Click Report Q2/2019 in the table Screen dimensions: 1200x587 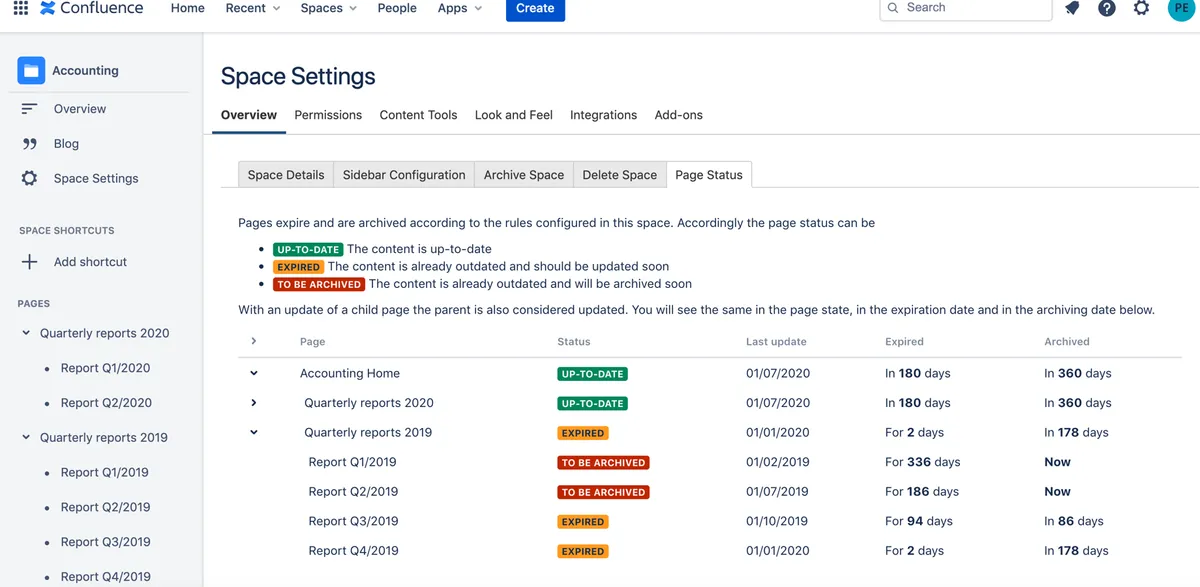pyautogui.click(x=353, y=492)
